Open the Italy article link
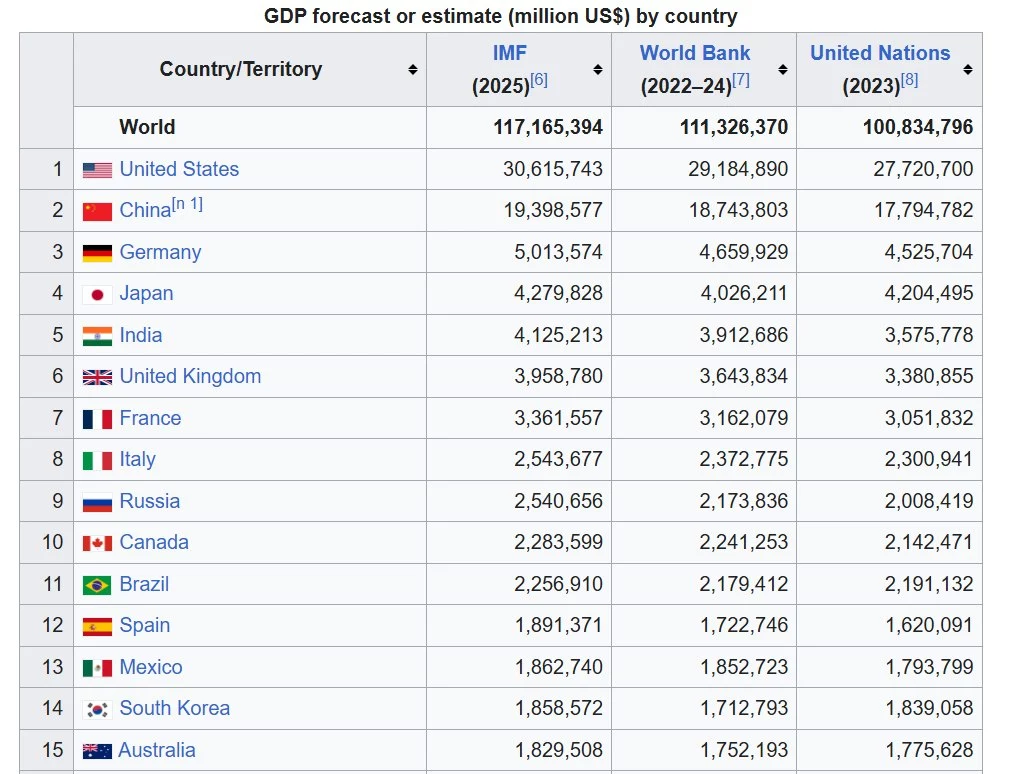Screen dimensions: 1009x774 tap(138, 459)
